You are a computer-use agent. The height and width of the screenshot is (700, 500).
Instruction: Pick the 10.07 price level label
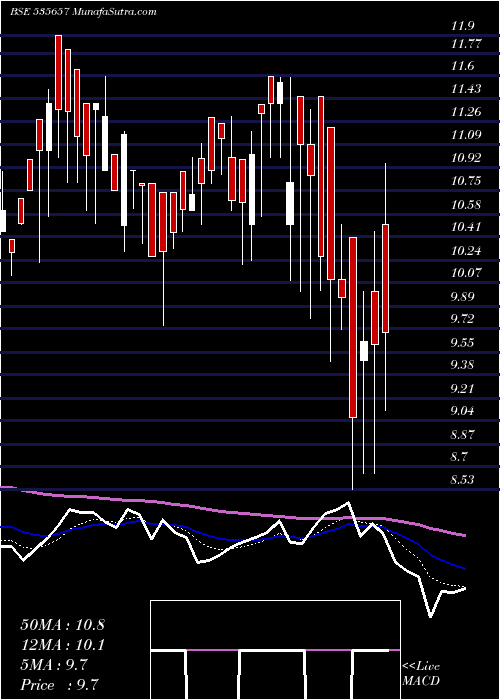(x=466, y=272)
